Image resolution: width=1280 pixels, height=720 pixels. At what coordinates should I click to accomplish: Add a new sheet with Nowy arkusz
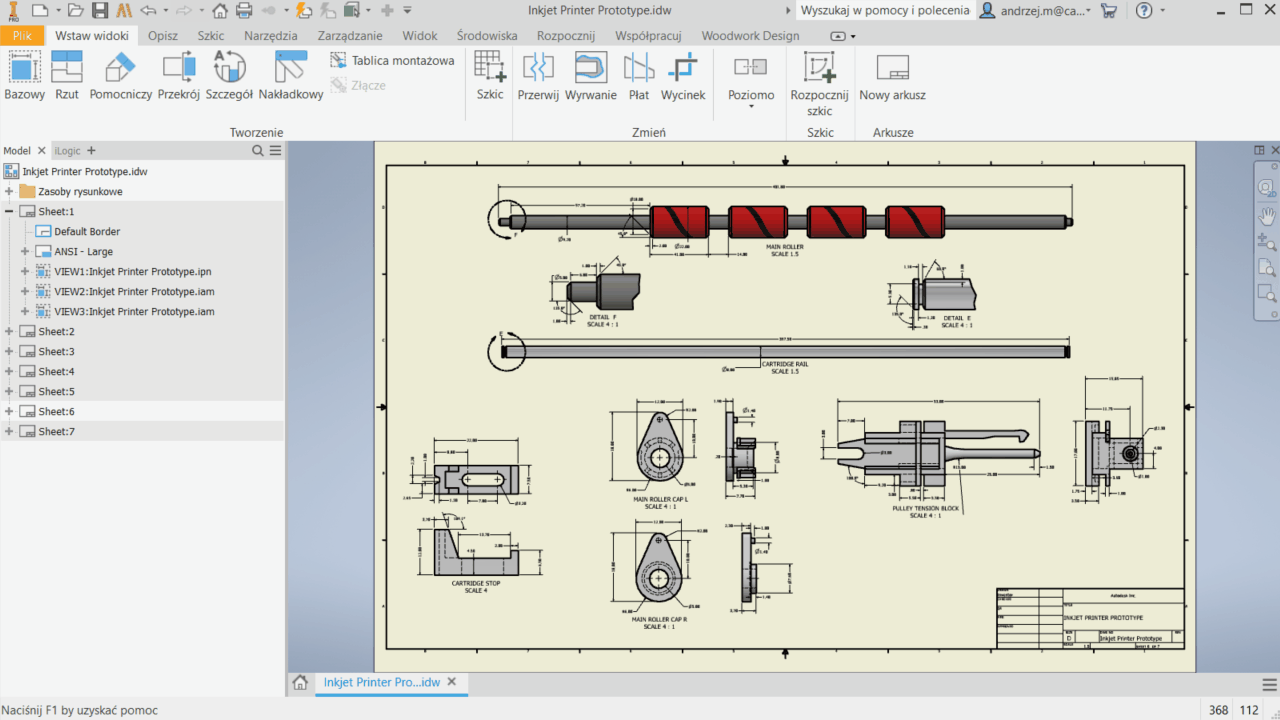click(892, 76)
